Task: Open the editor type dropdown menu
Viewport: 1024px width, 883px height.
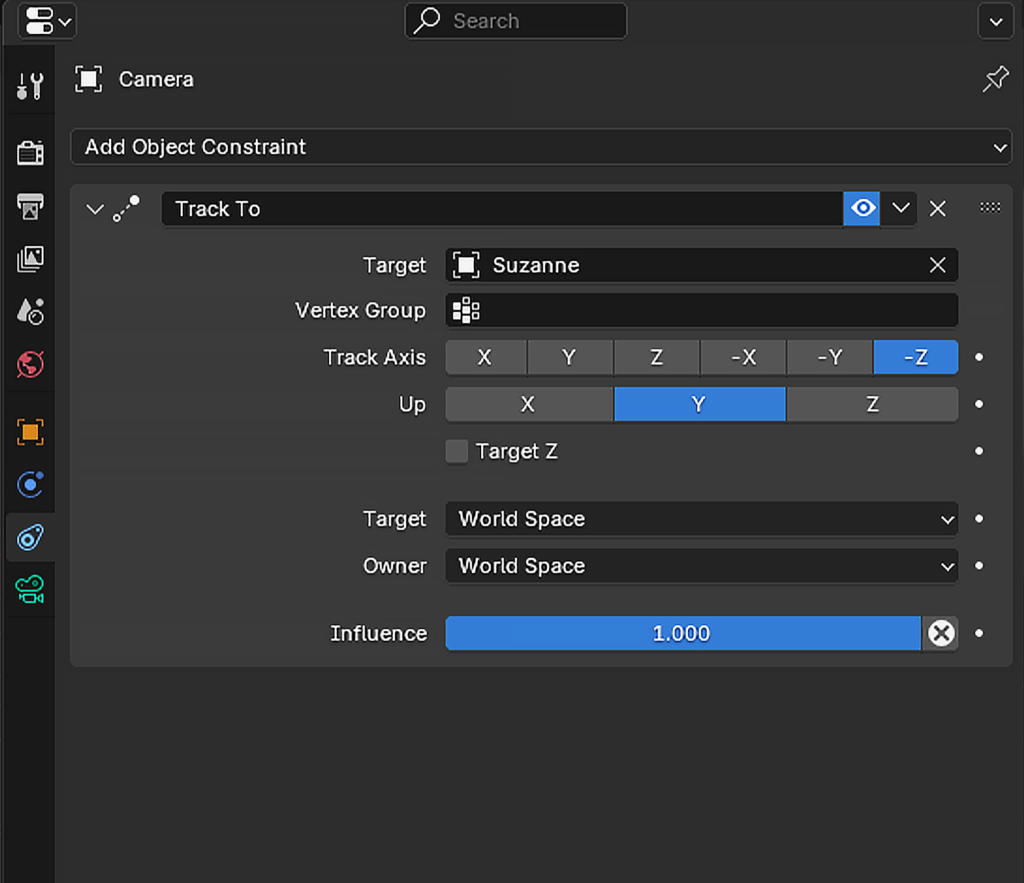Action: tap(47, 21)
